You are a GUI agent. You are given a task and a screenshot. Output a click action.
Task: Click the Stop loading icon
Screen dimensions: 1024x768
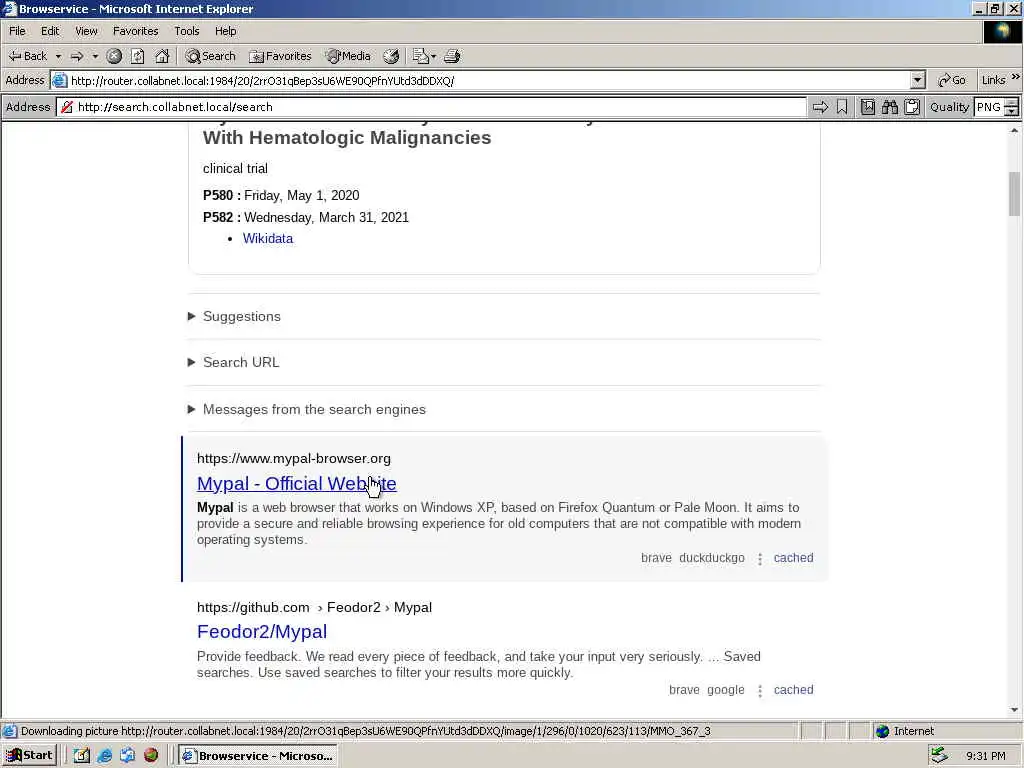click(114, 56)
